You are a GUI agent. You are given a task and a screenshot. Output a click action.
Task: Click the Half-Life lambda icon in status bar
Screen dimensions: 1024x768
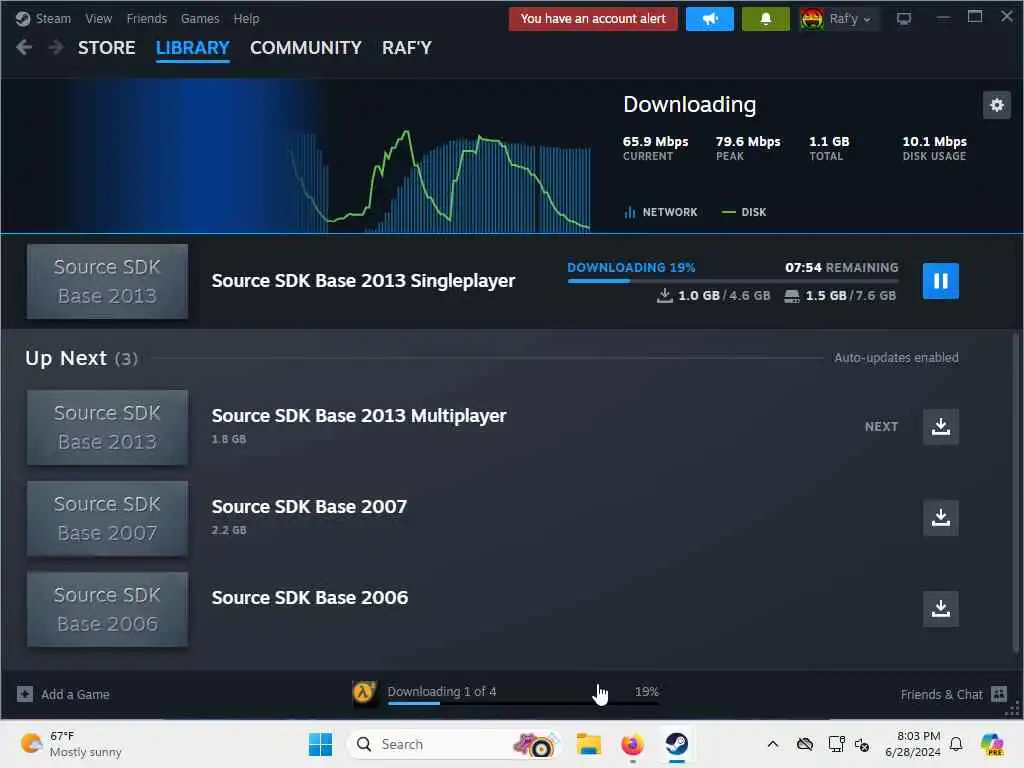[364, 692]
